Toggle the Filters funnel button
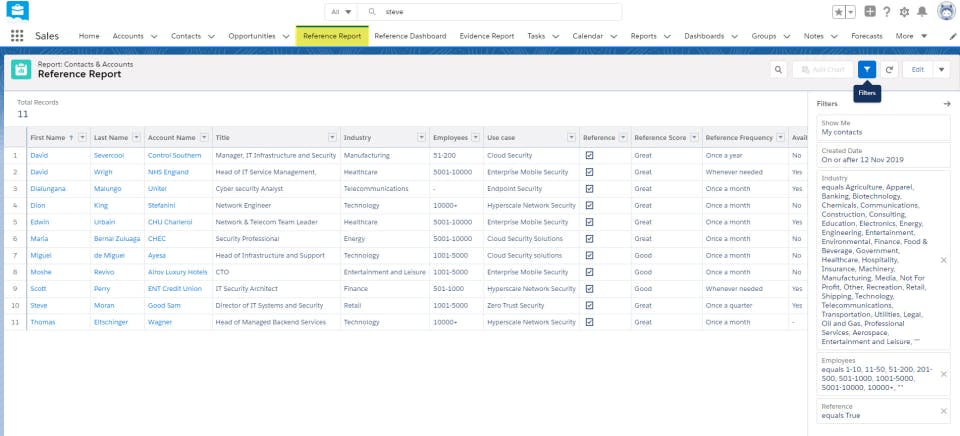This screenshot has height=436, width=960. coord(867,70)
